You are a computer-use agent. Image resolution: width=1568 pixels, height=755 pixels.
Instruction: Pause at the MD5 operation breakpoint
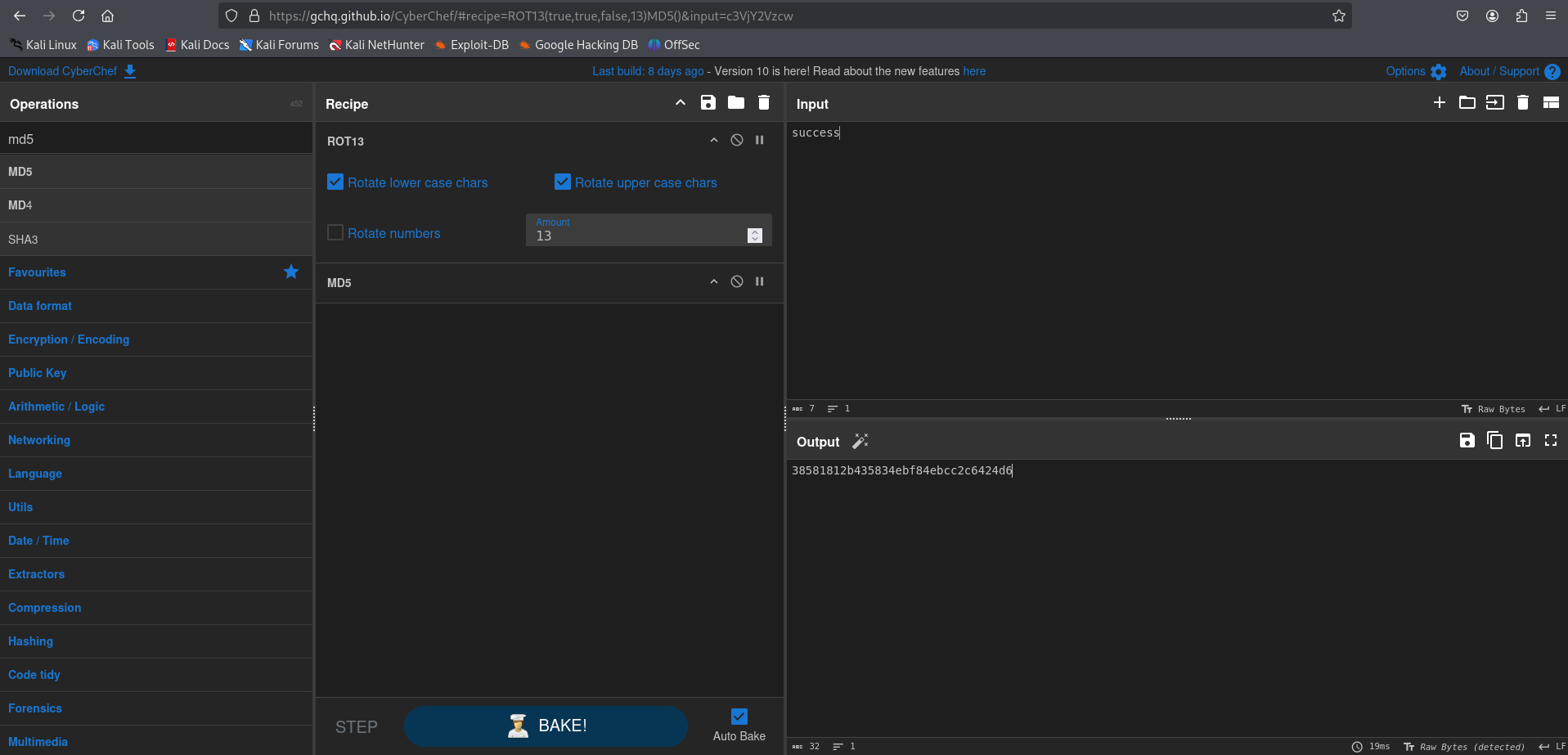point(760,281)
